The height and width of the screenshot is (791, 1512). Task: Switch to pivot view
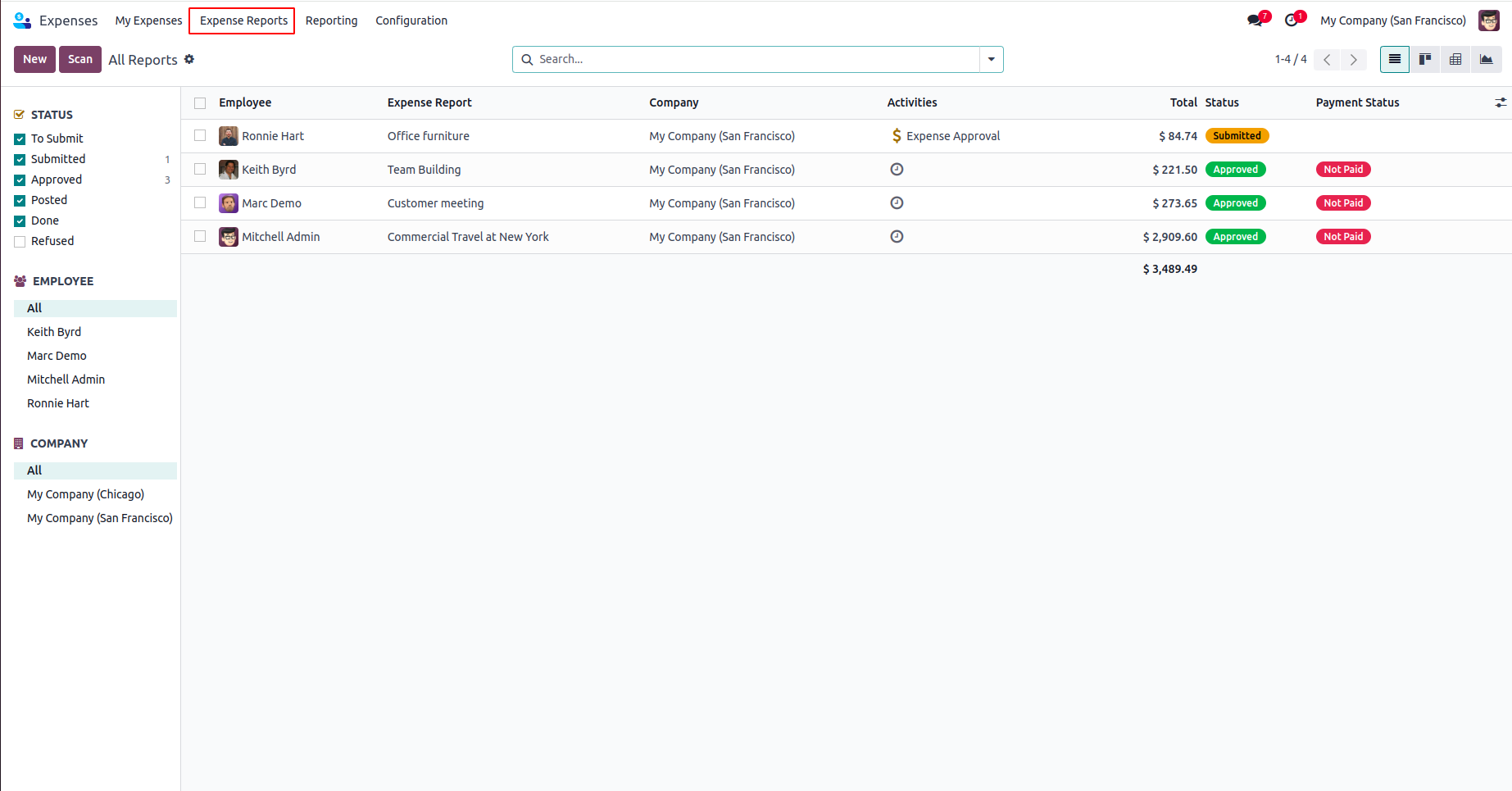pos(1455,59)
